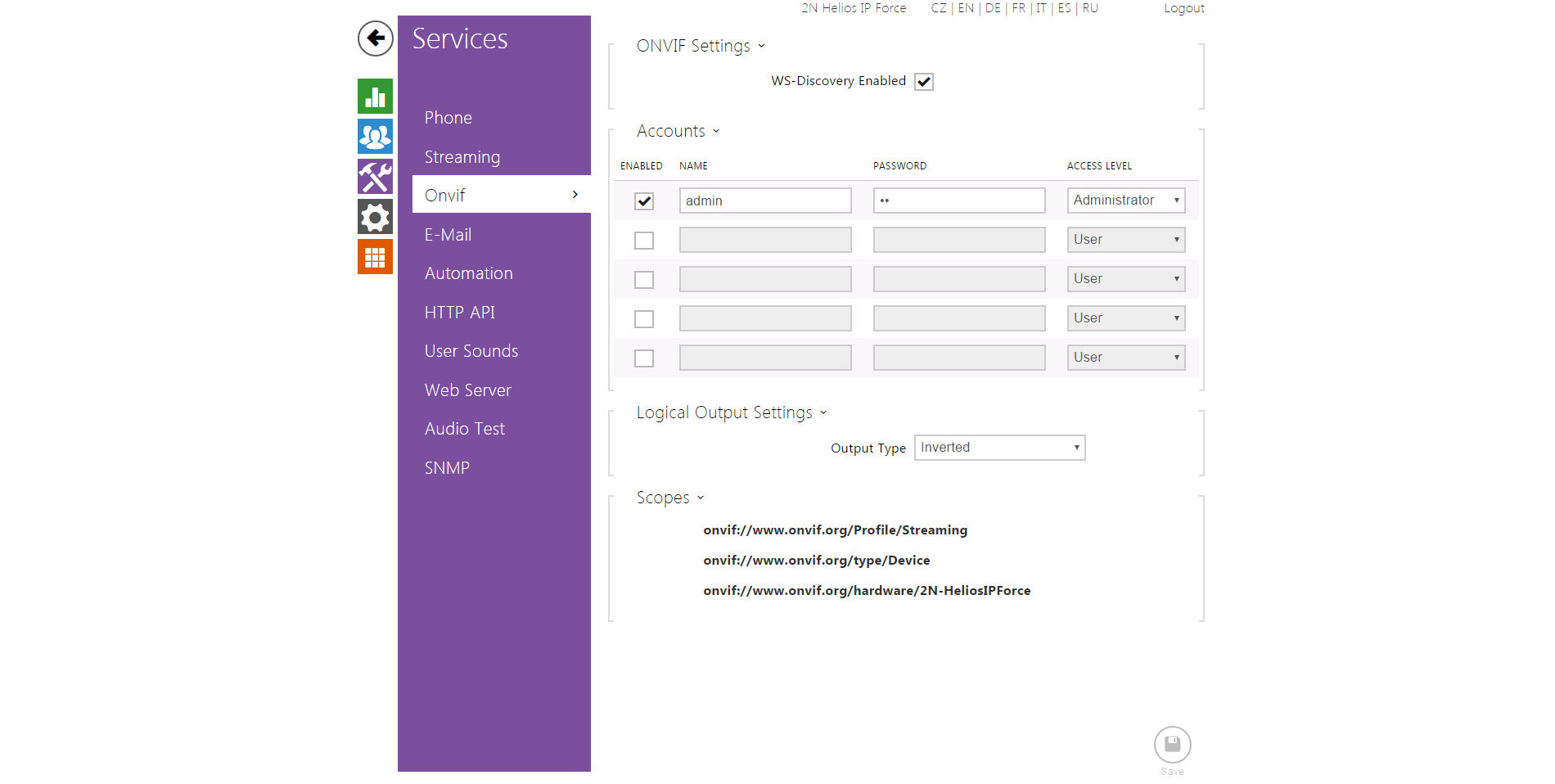The width and height of the screenshot is (1555, 784).
Task: Open the orange System grid icon
Action: [x=375, y=257]
